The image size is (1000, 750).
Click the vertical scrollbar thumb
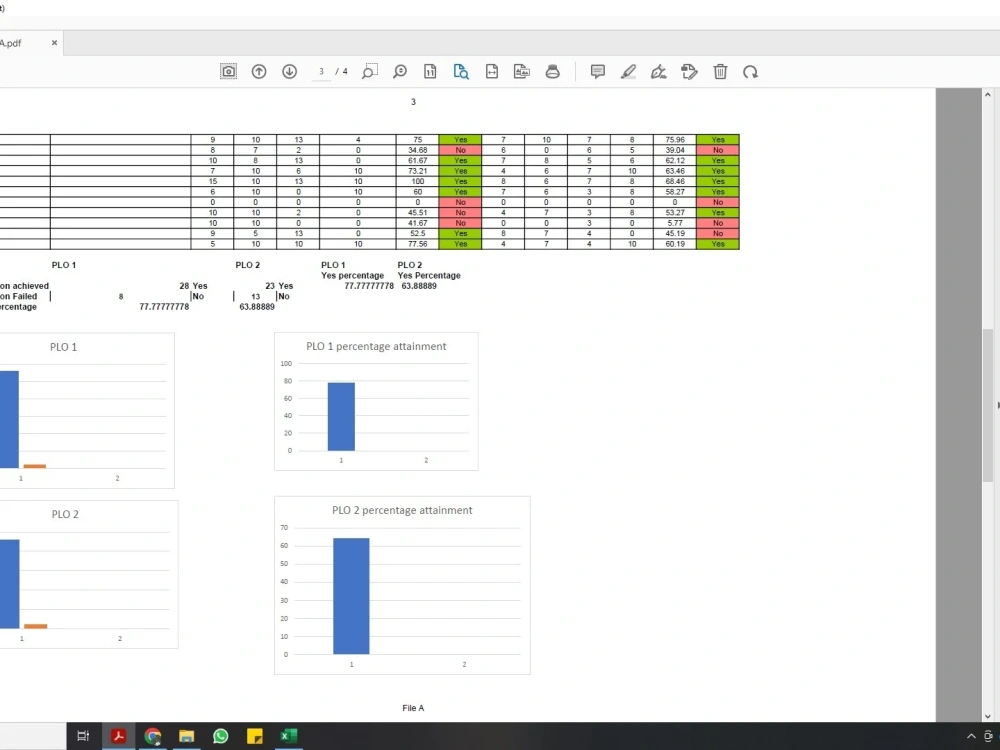tap(988, 405)
